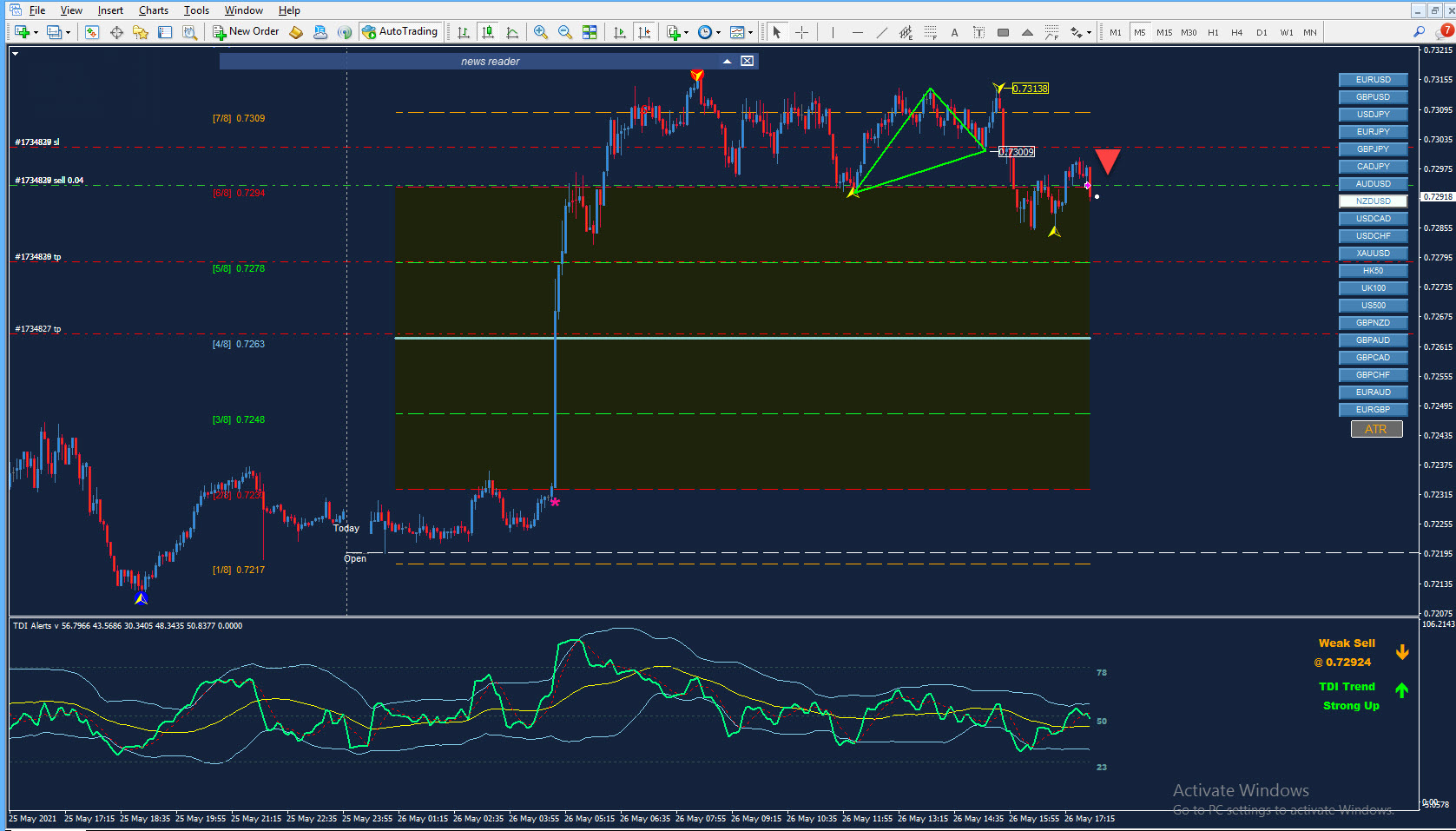This screenshot has height=831, width=1456.
Task: Switch chart to bar chart mode
Action: point(464,32)
